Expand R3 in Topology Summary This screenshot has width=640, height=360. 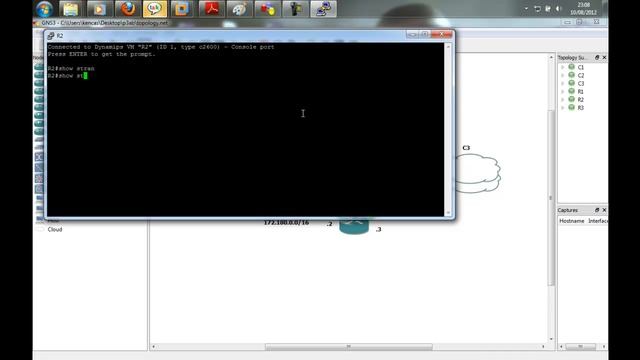click(563, 108)
